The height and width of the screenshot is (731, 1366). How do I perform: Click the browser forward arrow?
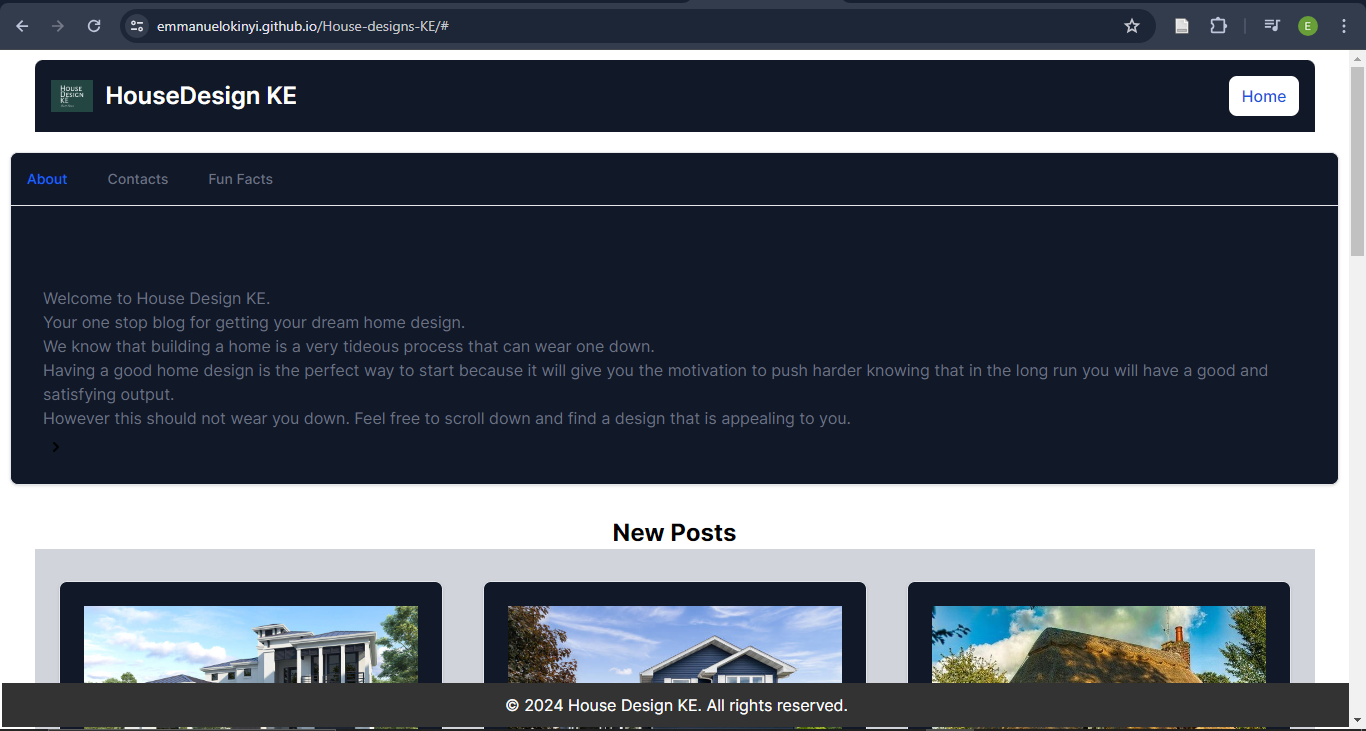tap(58, 26)
